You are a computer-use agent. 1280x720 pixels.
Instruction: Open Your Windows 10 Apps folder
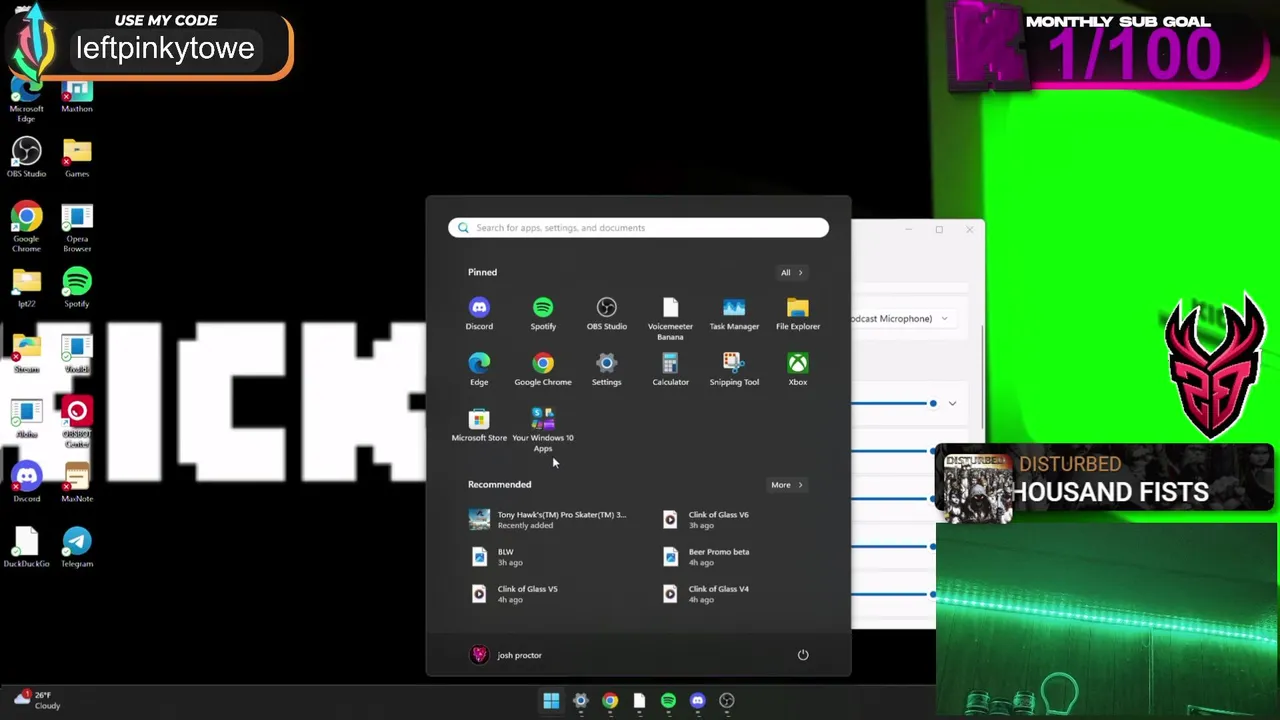pos(543,430)
